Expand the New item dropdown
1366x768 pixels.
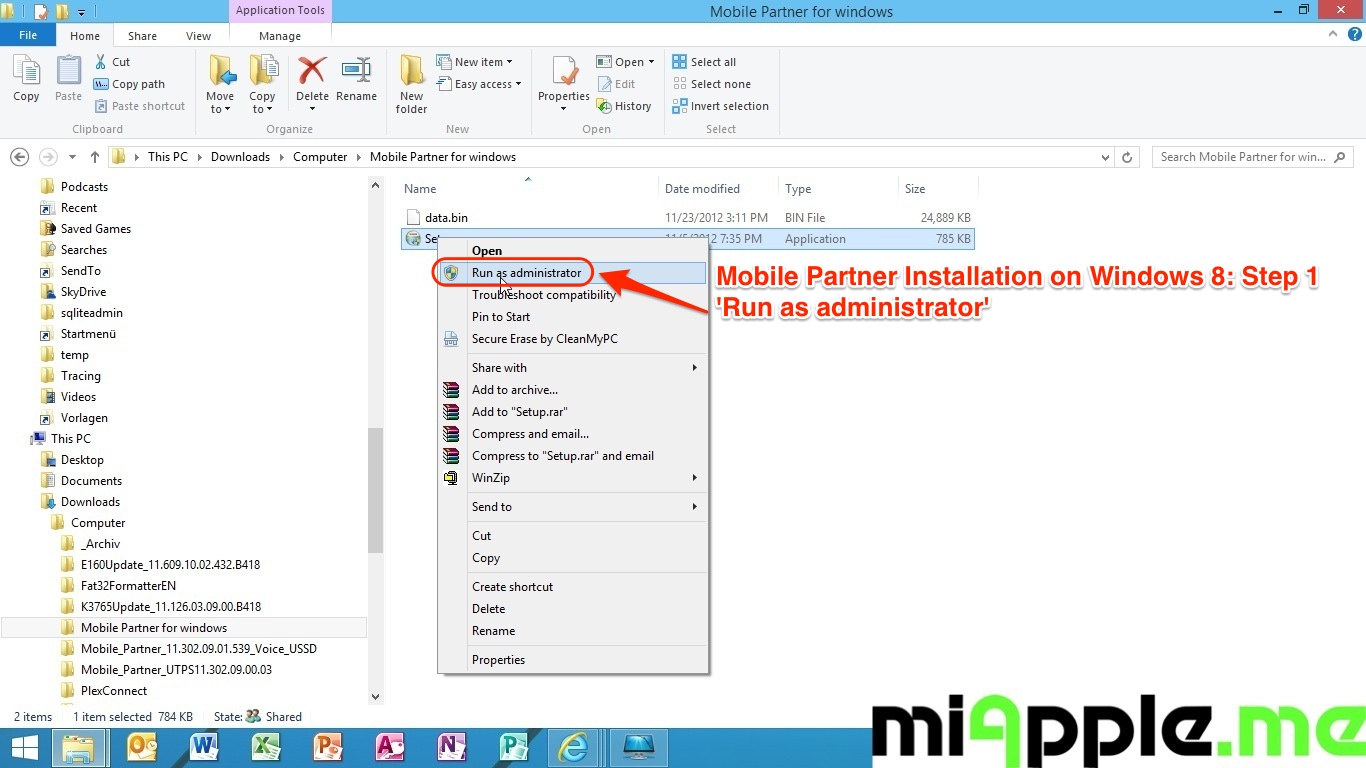[475, 62]
